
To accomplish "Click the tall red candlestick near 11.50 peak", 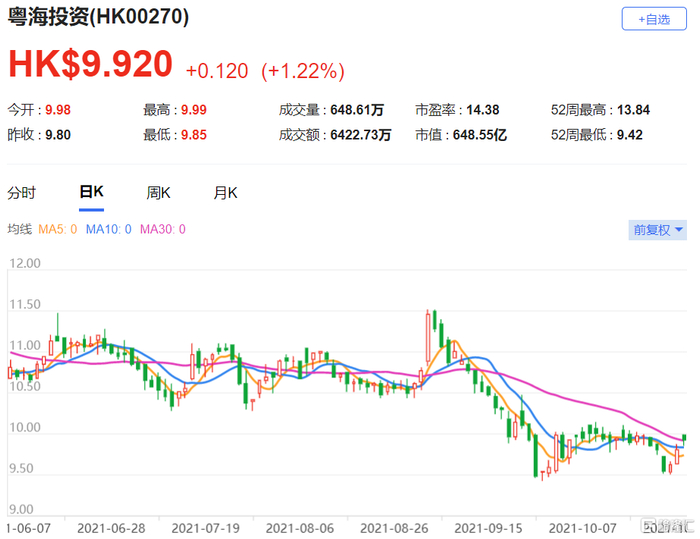I will pyautogui.click(x=428, y=337).
